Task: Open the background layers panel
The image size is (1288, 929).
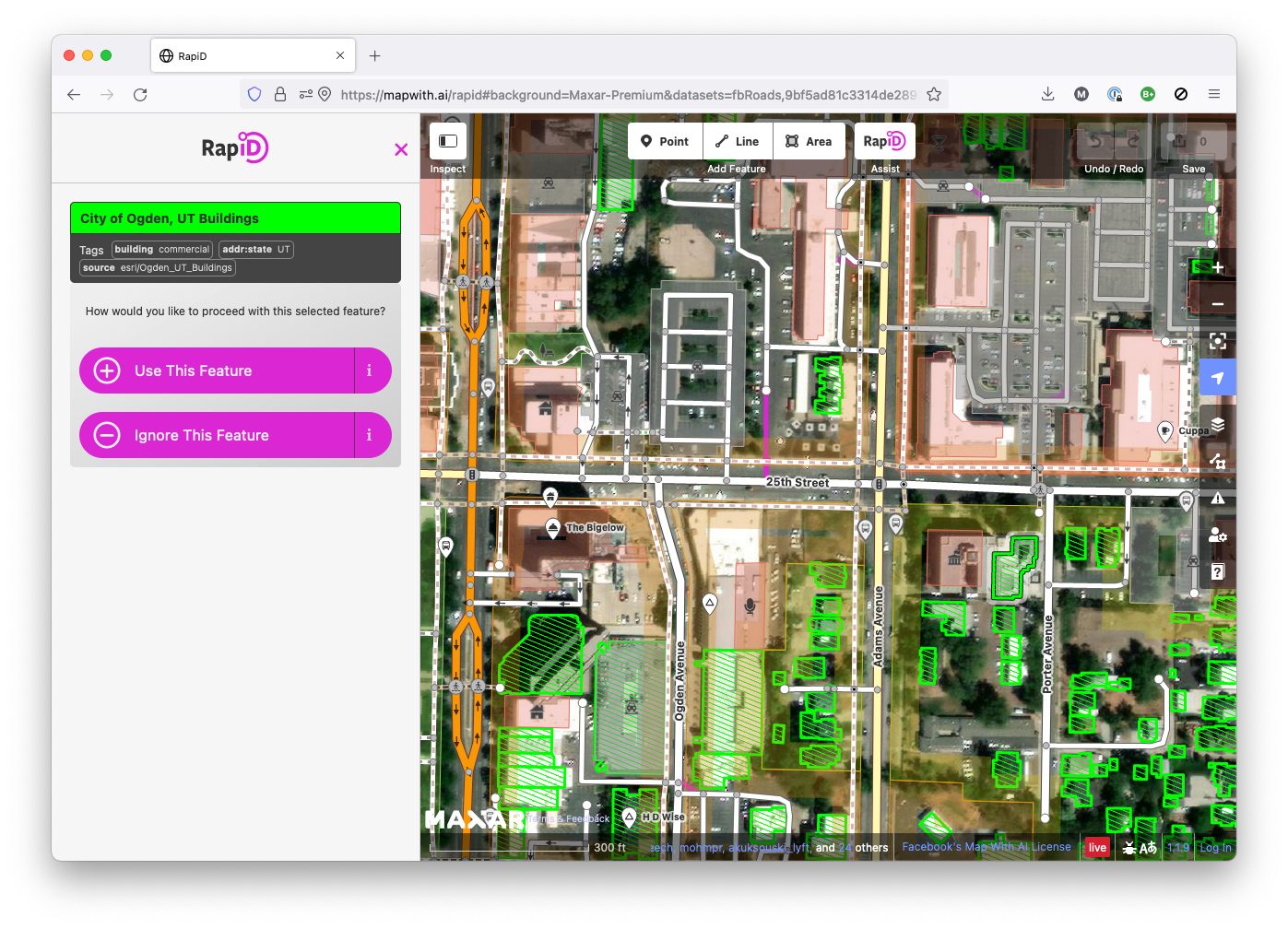Action: 1218,424
